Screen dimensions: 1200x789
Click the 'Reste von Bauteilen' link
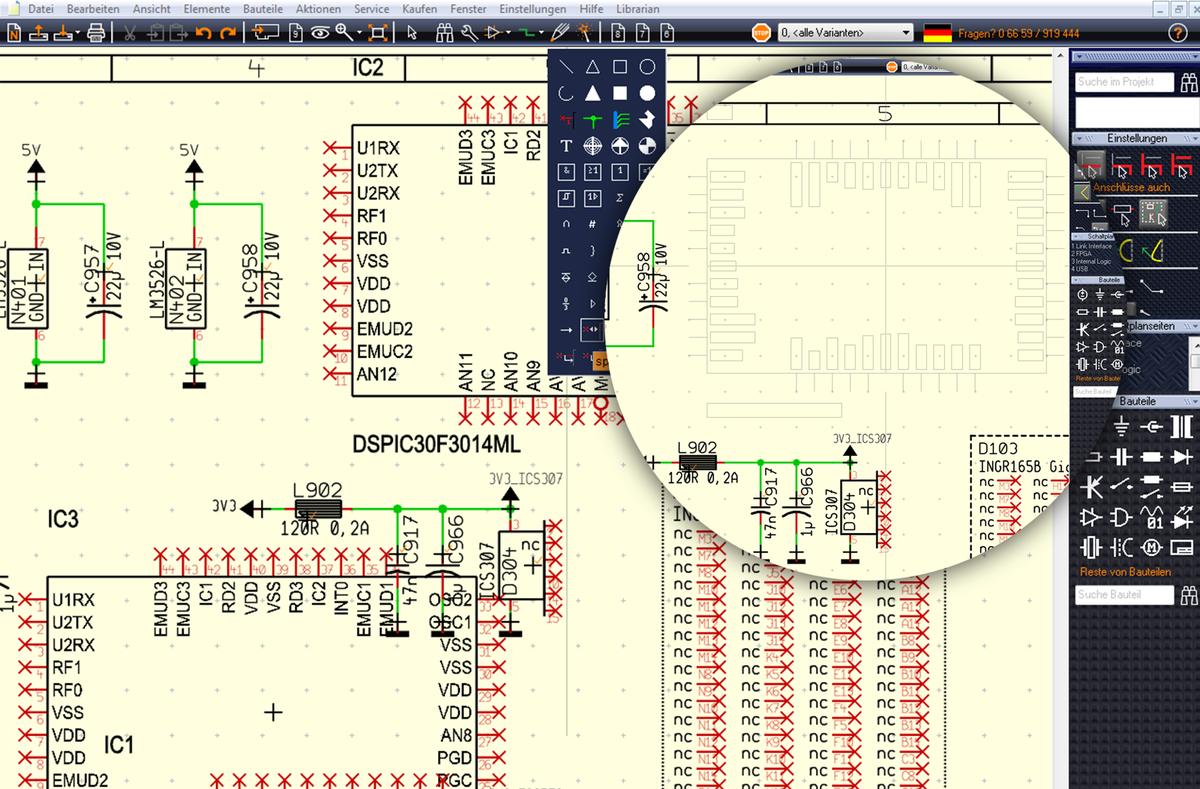[1125, 572]
